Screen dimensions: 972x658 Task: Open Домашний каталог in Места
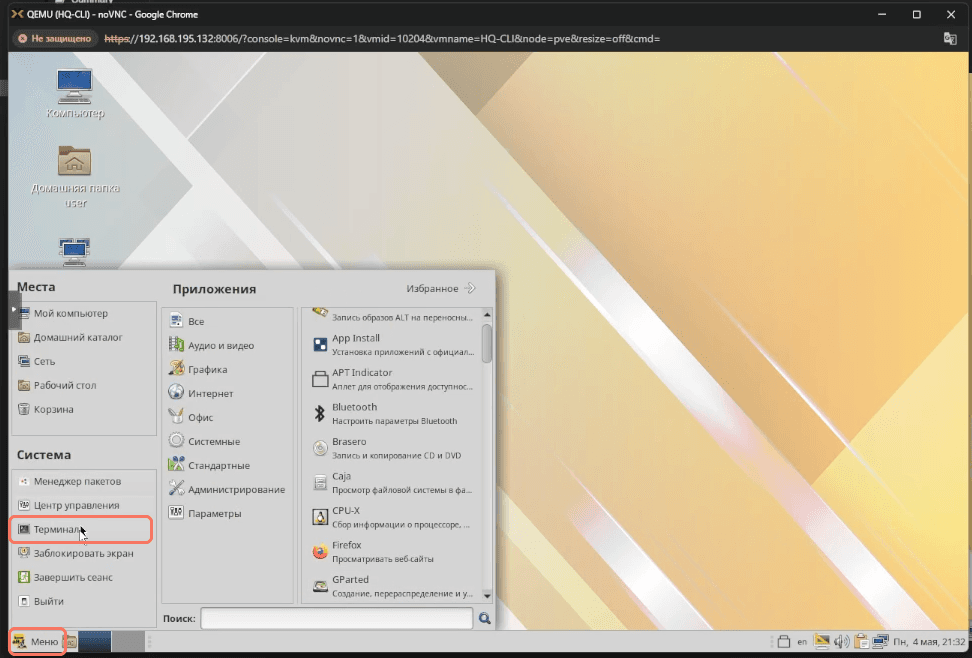[x=84, y=337]
